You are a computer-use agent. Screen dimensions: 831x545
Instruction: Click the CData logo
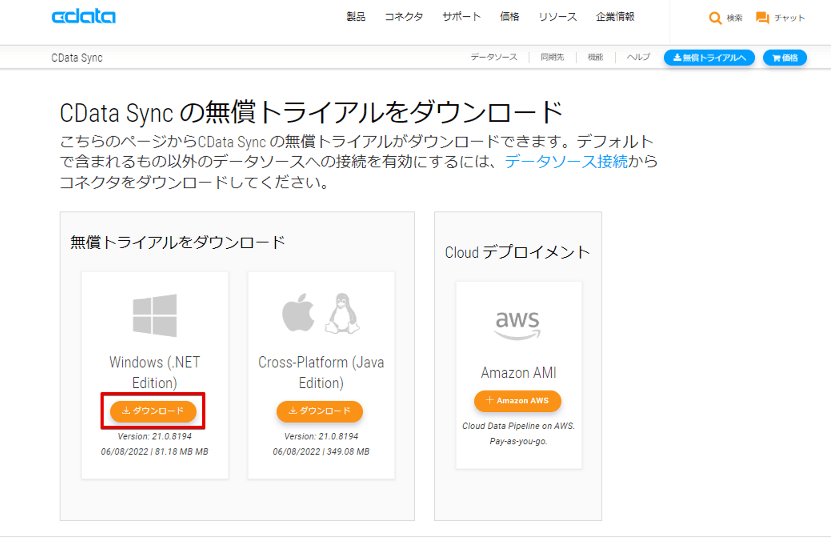pos(84,16)
